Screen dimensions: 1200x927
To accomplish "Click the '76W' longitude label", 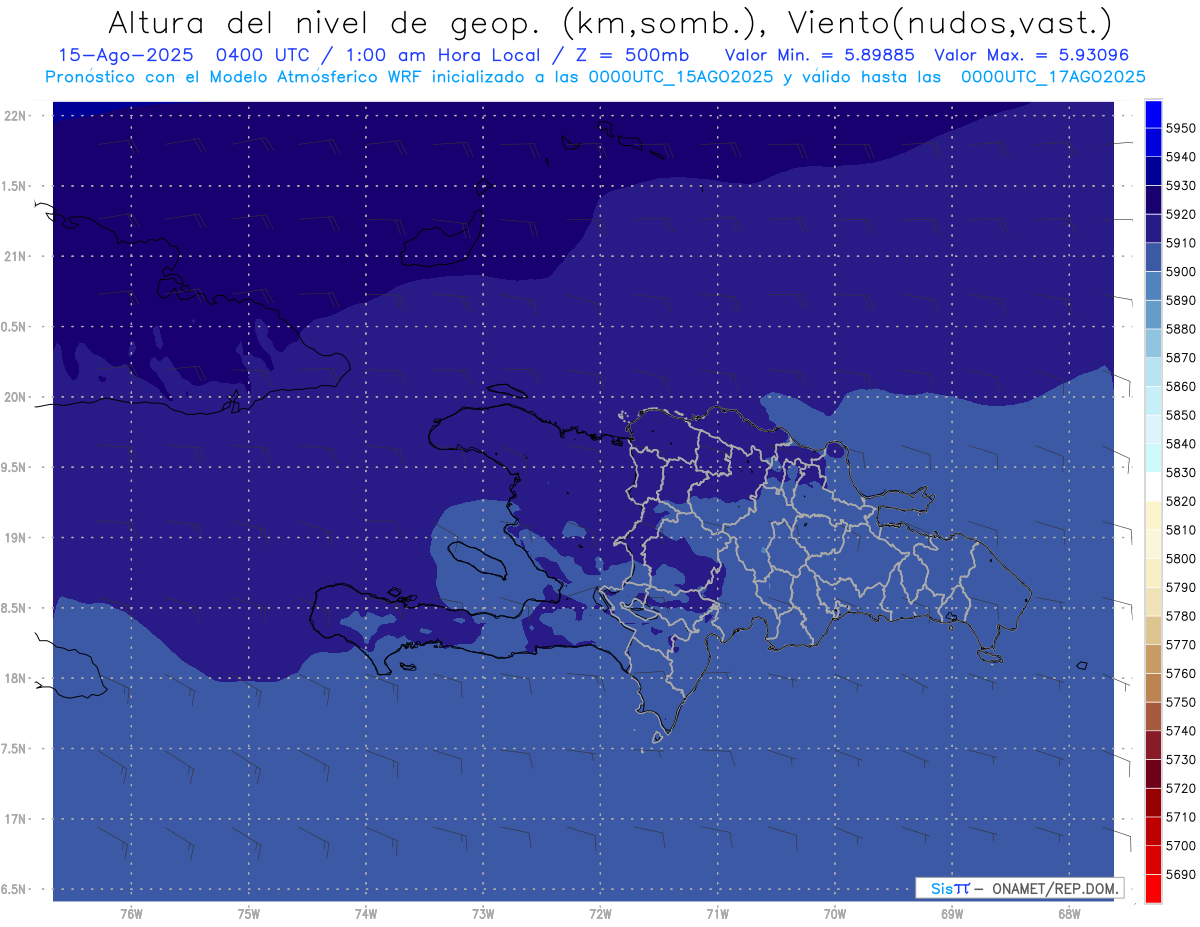I will pyautogui.click(x=131, y=914).
